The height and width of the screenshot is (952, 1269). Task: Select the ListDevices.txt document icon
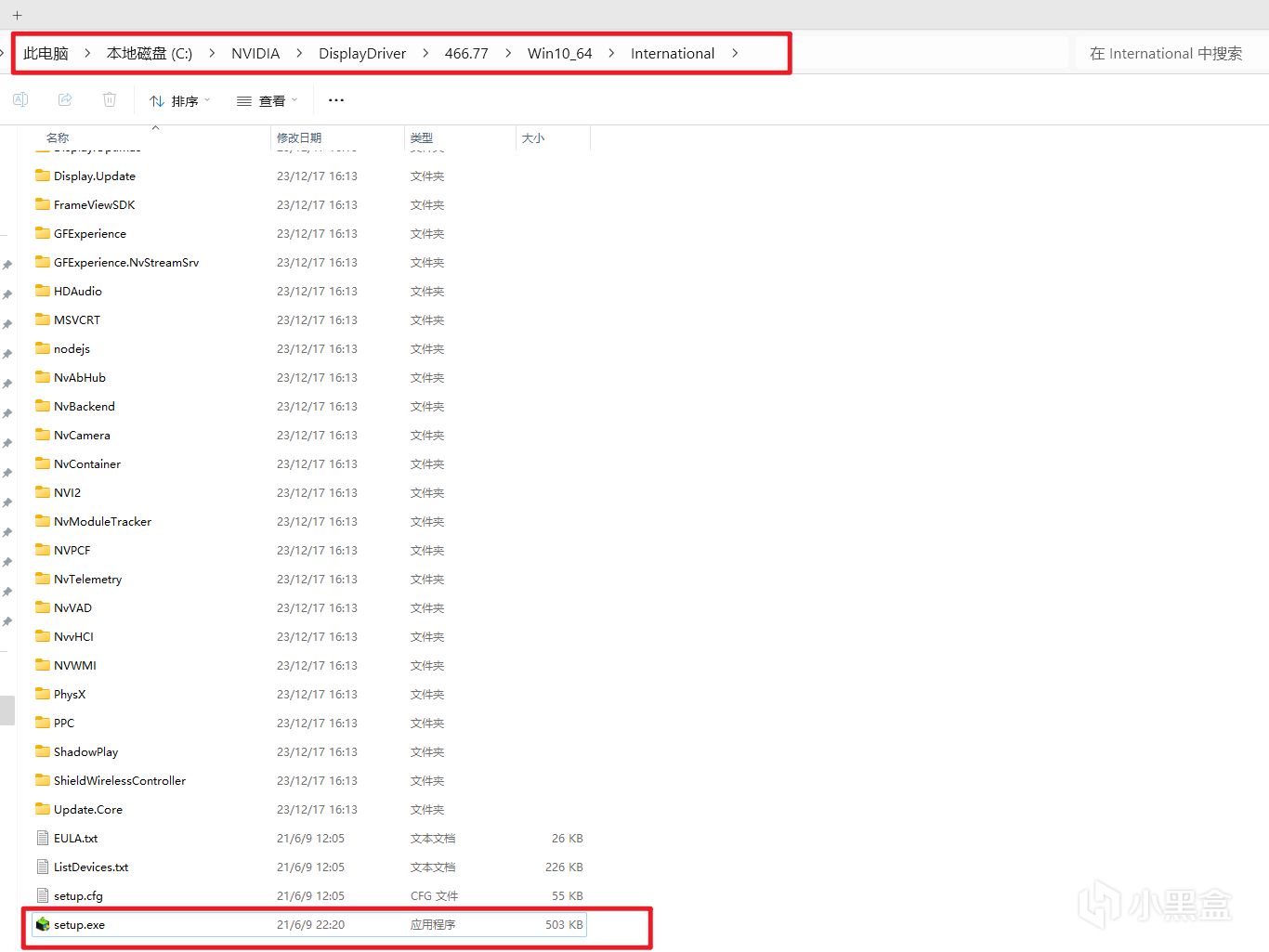pos(43,867)
